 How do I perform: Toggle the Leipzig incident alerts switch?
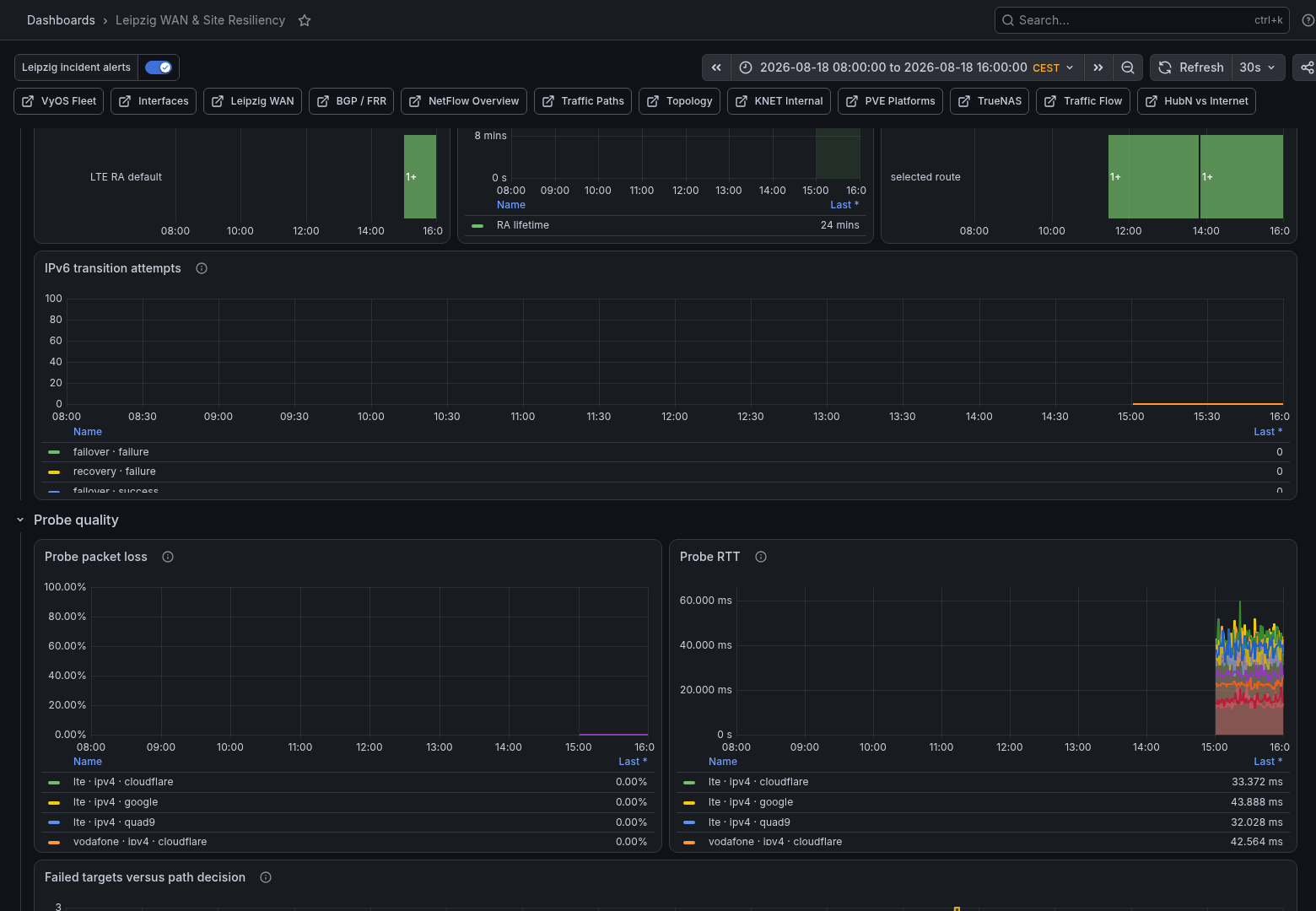tap(159, 67)
